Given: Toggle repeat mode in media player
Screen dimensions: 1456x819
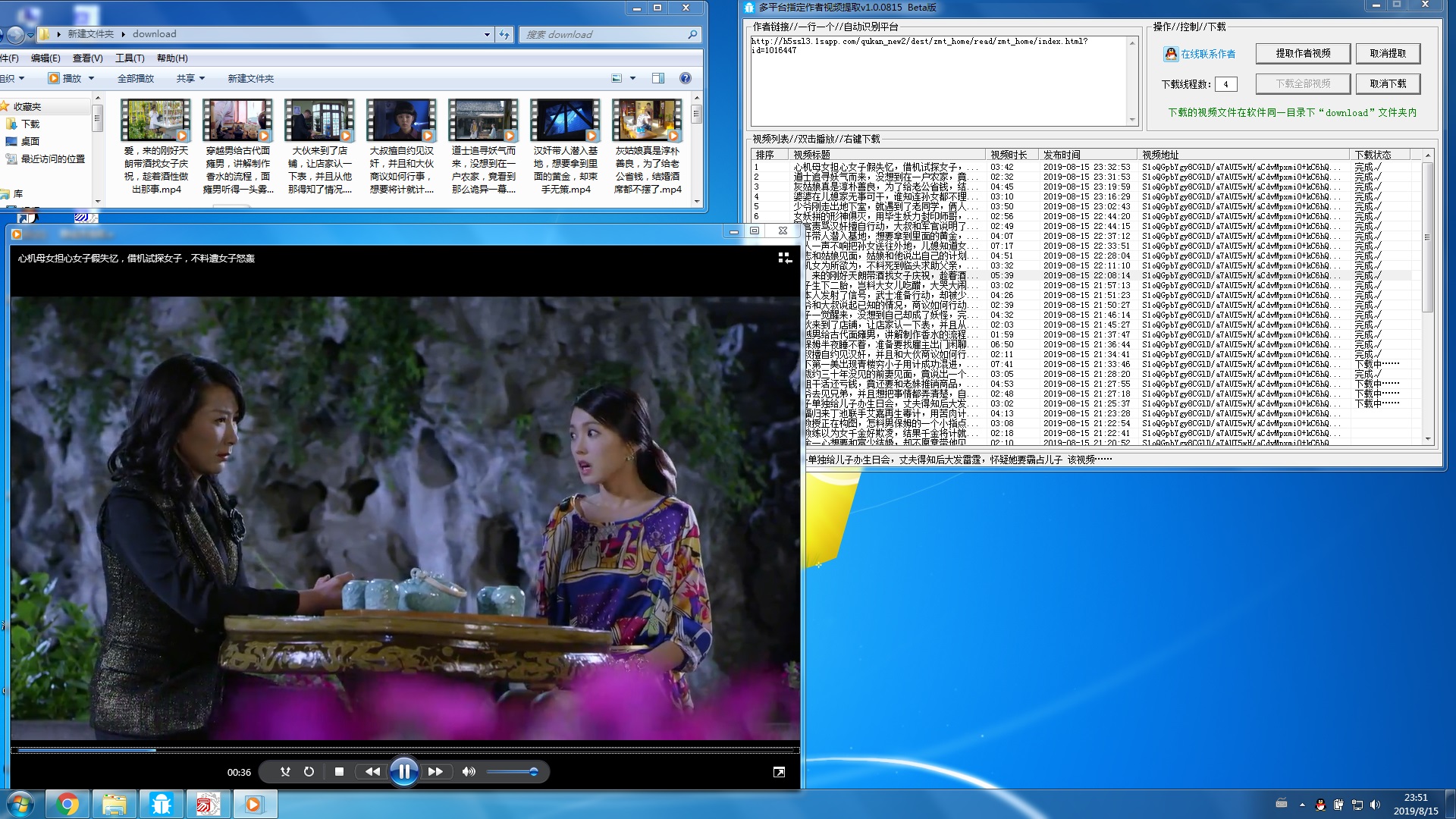Looking at the screenshot, I should point(309,772).
